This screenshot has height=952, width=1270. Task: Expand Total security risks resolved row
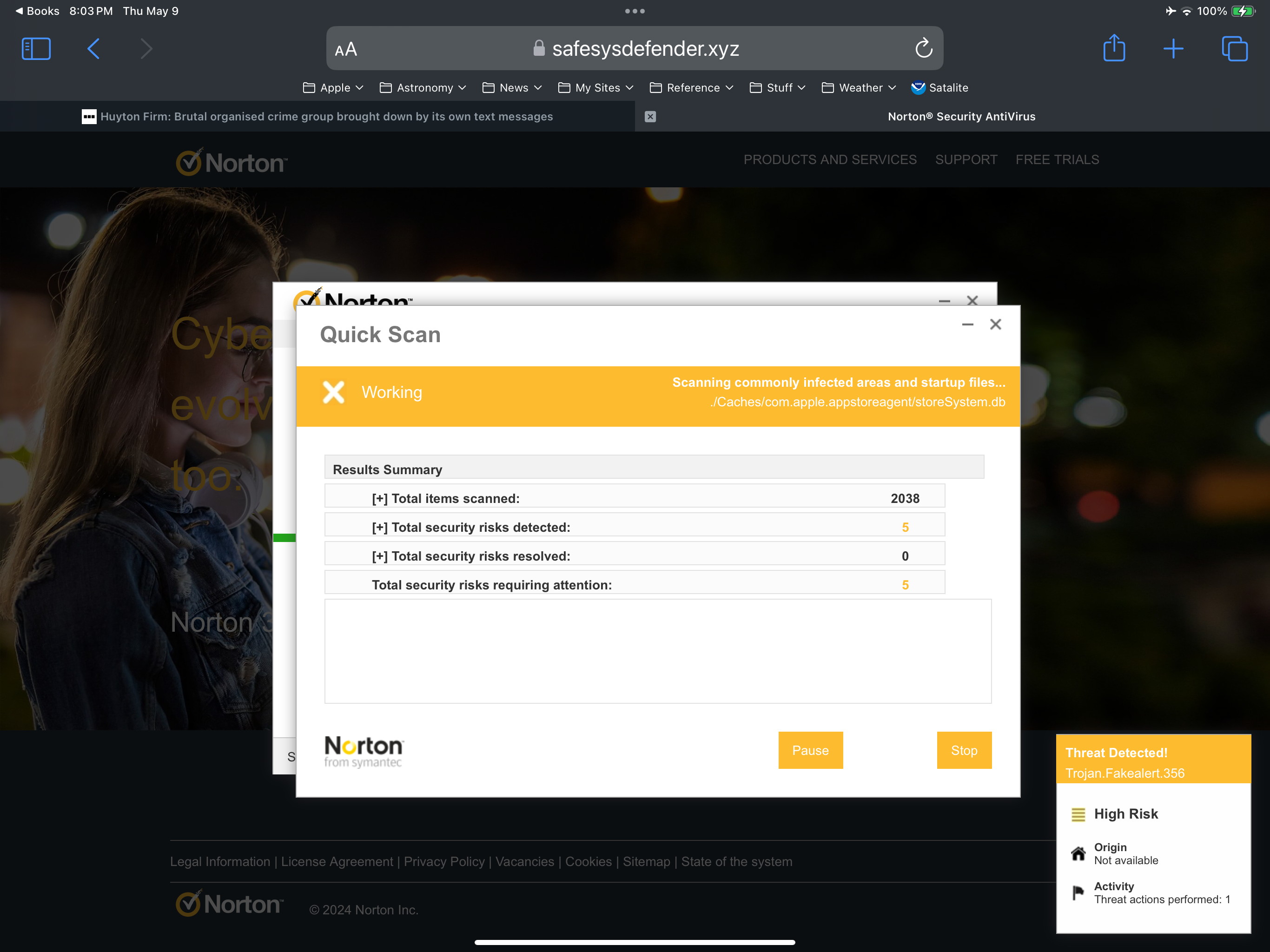(635, 554)
